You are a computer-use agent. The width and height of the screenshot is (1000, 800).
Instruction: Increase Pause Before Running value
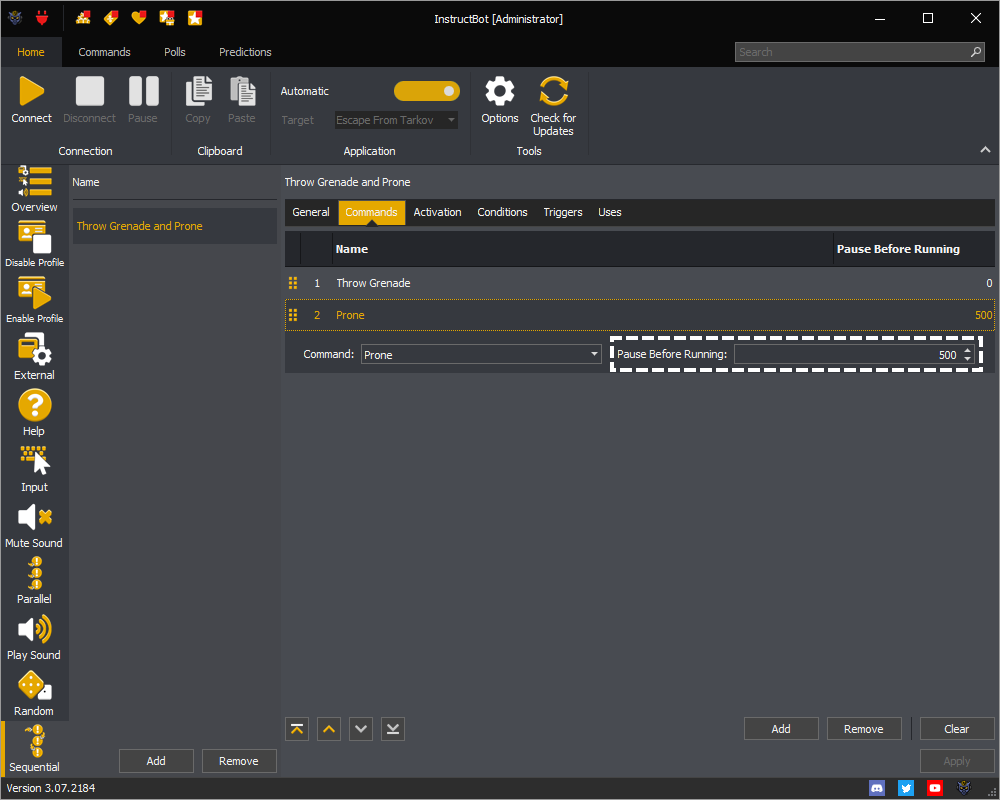click(x=967, y=350)
